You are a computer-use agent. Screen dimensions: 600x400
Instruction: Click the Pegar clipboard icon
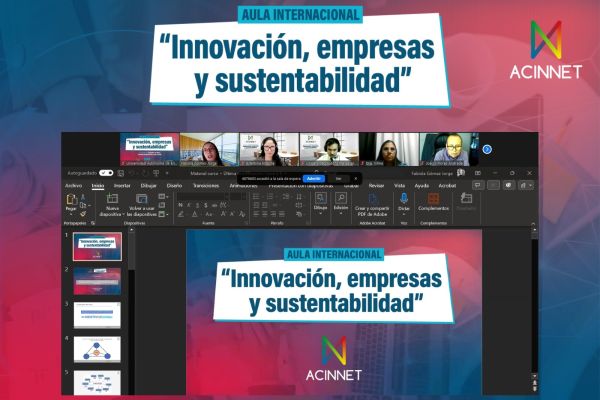point(72,201)
